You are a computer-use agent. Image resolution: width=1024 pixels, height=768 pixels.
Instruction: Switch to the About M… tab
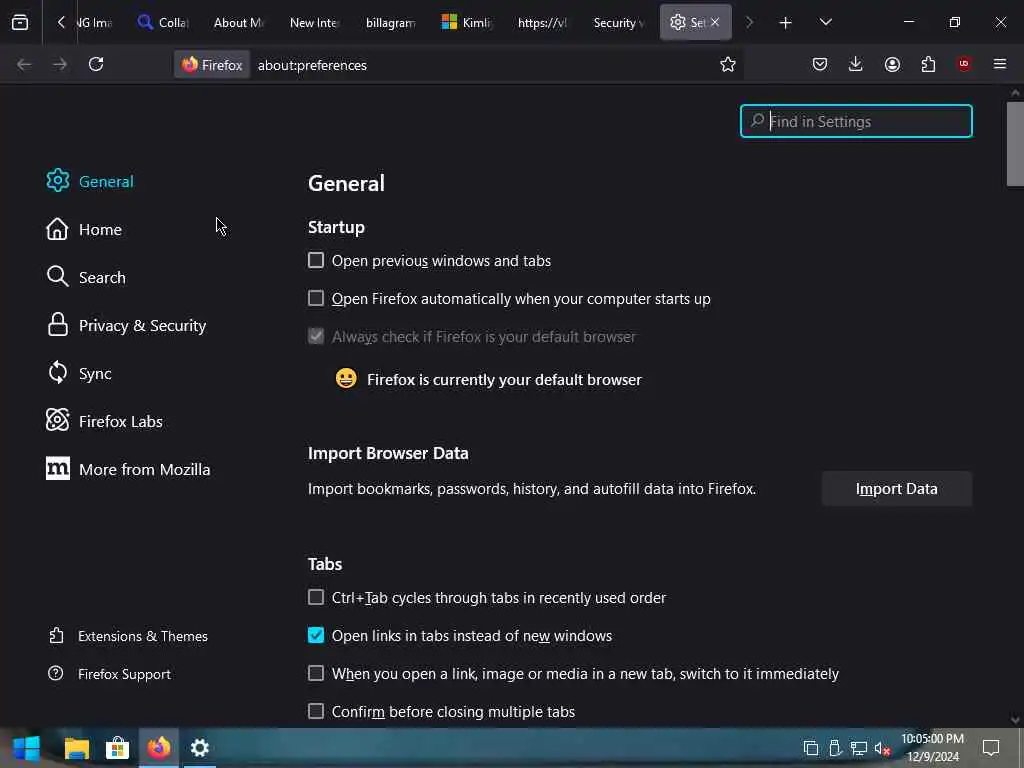pyautogui.click(x=238, y=22)
